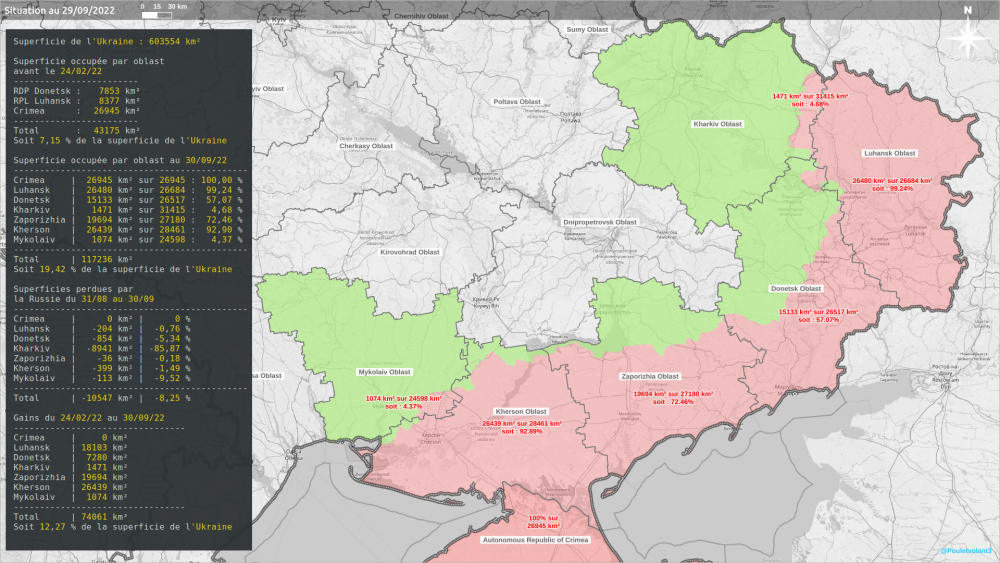This screenshot has width=1000, height=563.
Task: Select the Kharkiv Oblast label
Action: pyautogui.click(x=718, y=124)
